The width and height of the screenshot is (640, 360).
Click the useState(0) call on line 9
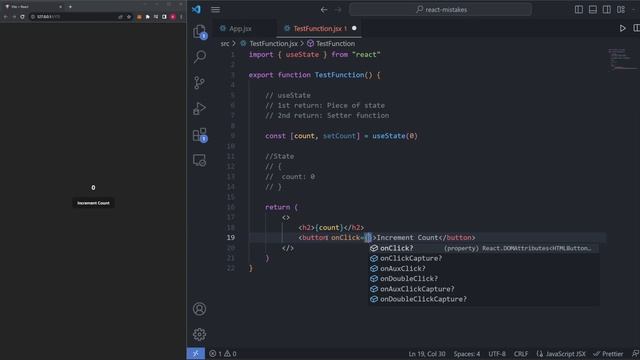tap(395, 136)
